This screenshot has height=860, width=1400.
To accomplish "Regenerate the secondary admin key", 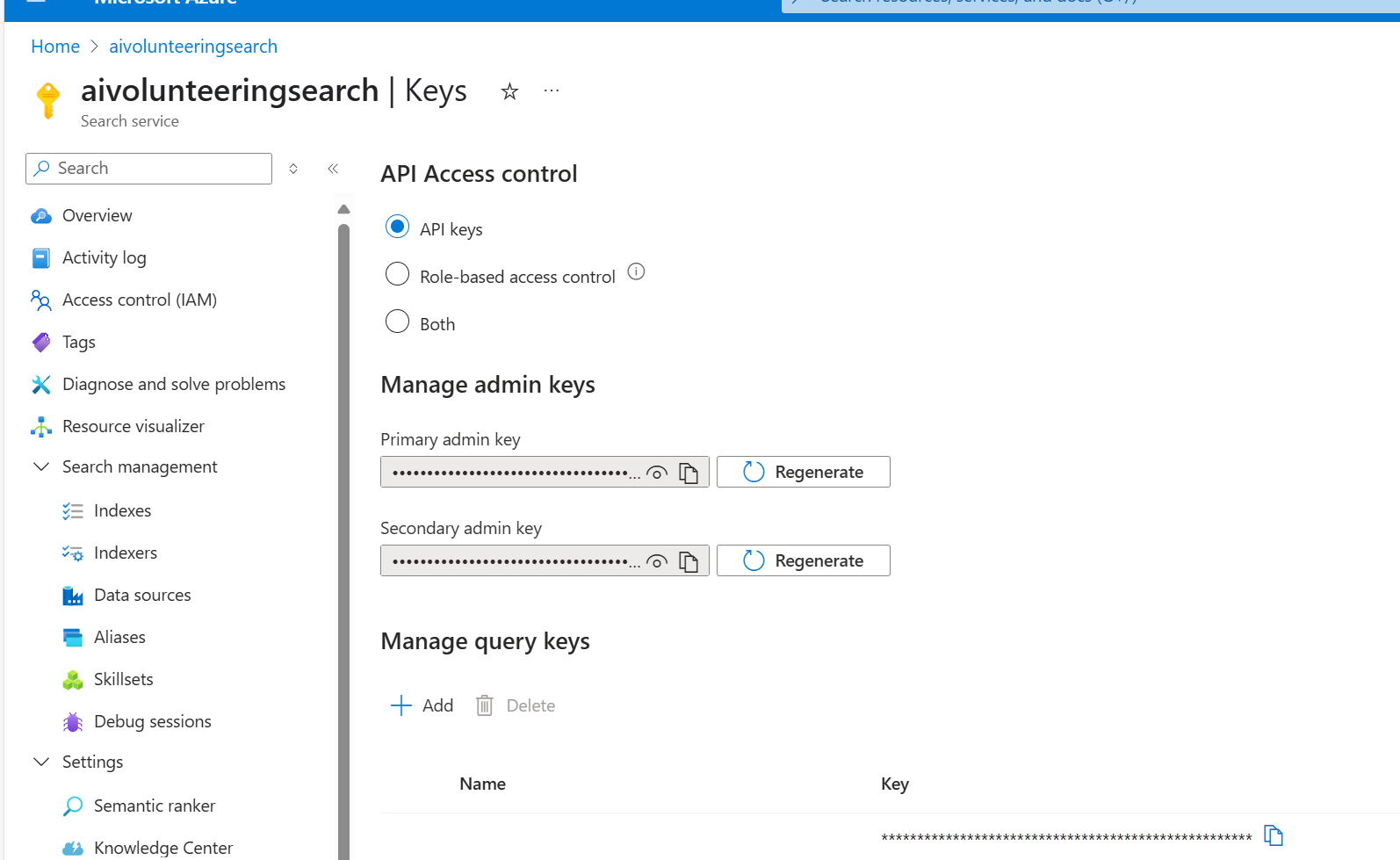I will point(804,560).
